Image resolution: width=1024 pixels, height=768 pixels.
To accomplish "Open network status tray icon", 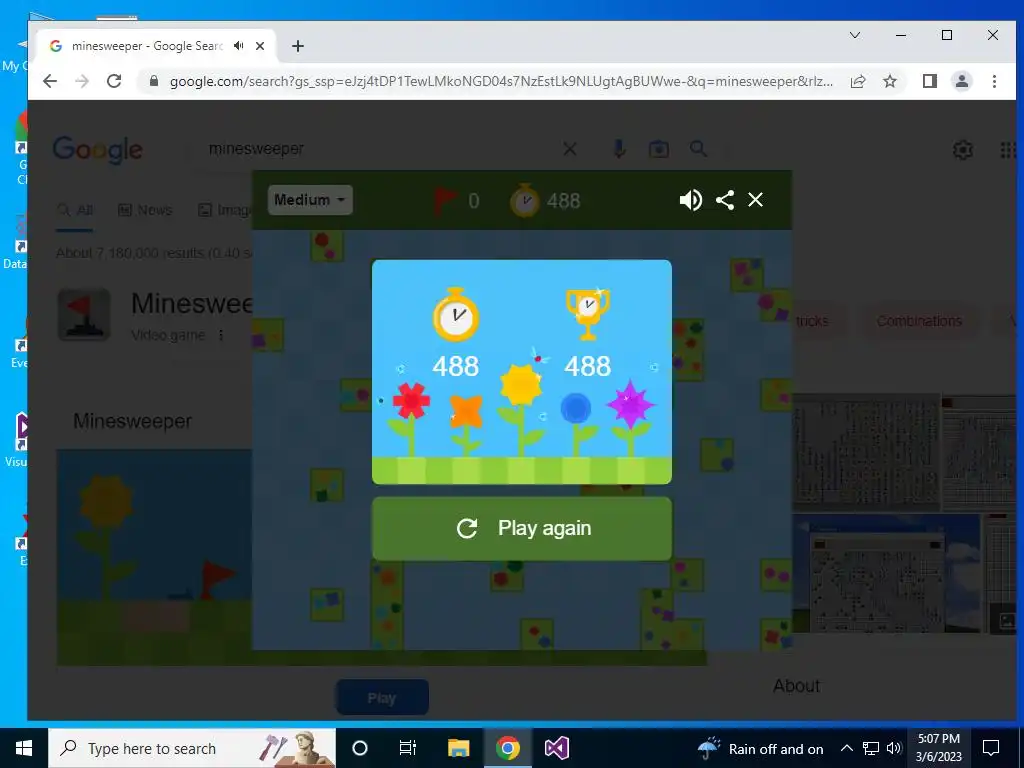I will point(871,748).
